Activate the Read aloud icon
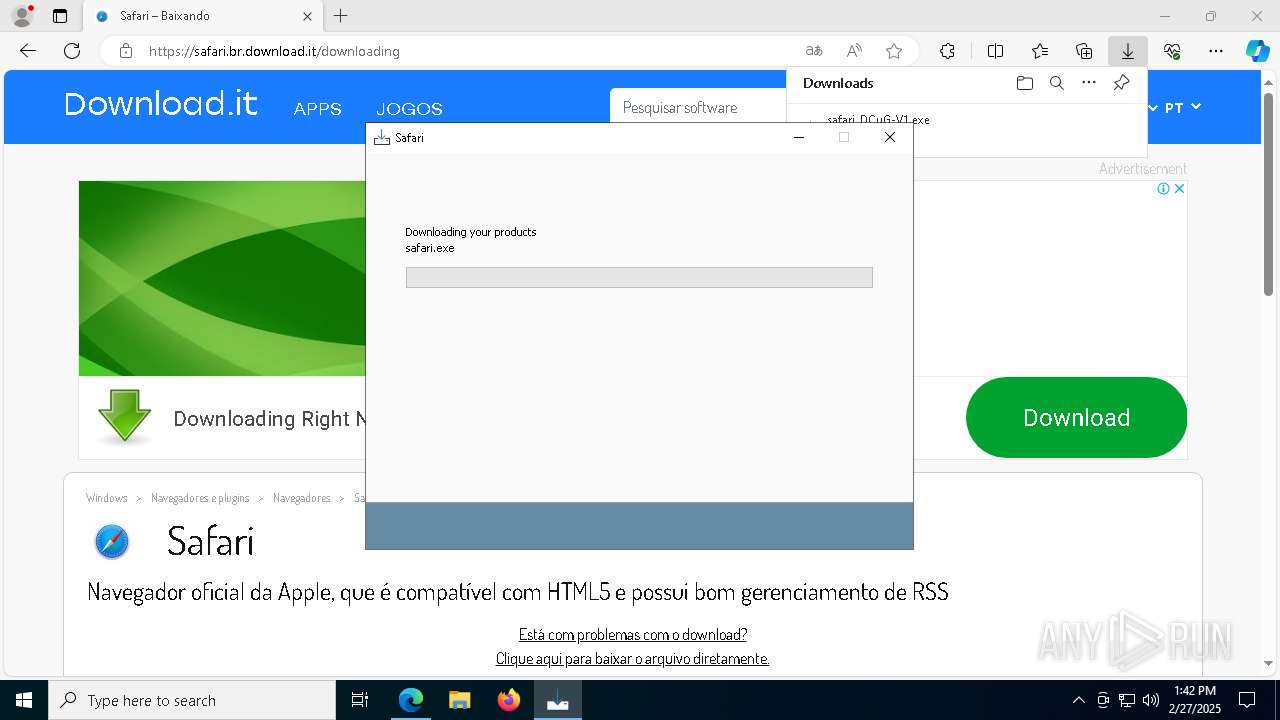This screenshot has height=720, width=1280. point(854,51)
